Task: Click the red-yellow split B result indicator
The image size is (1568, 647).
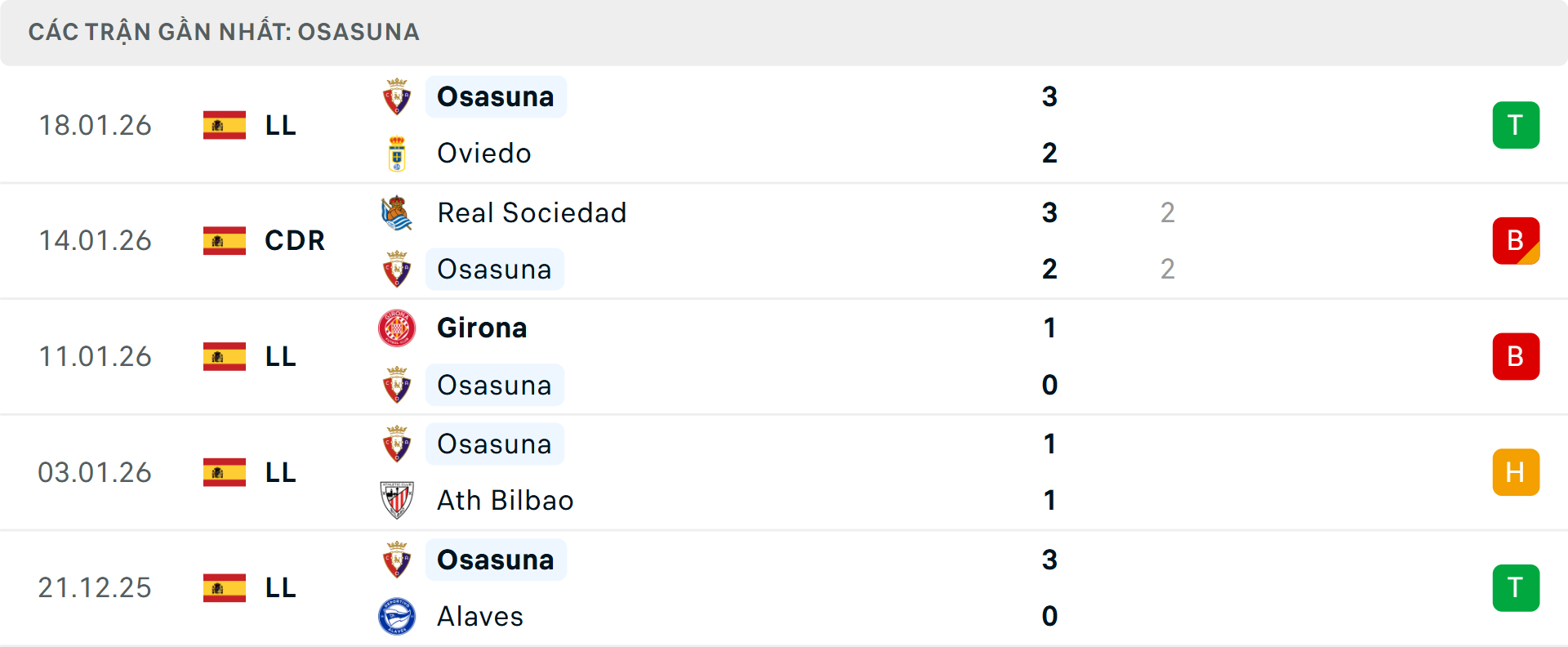Action: coord(1516,241)
